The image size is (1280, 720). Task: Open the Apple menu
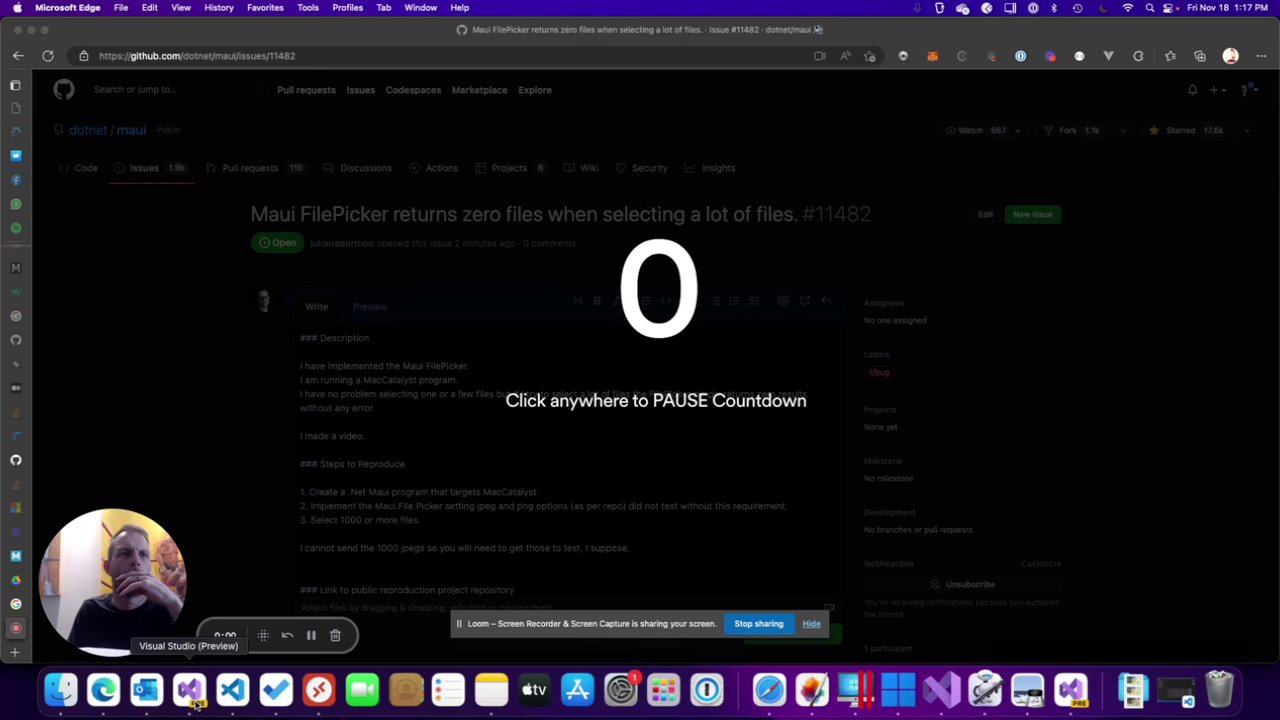(x=17, y=8)
